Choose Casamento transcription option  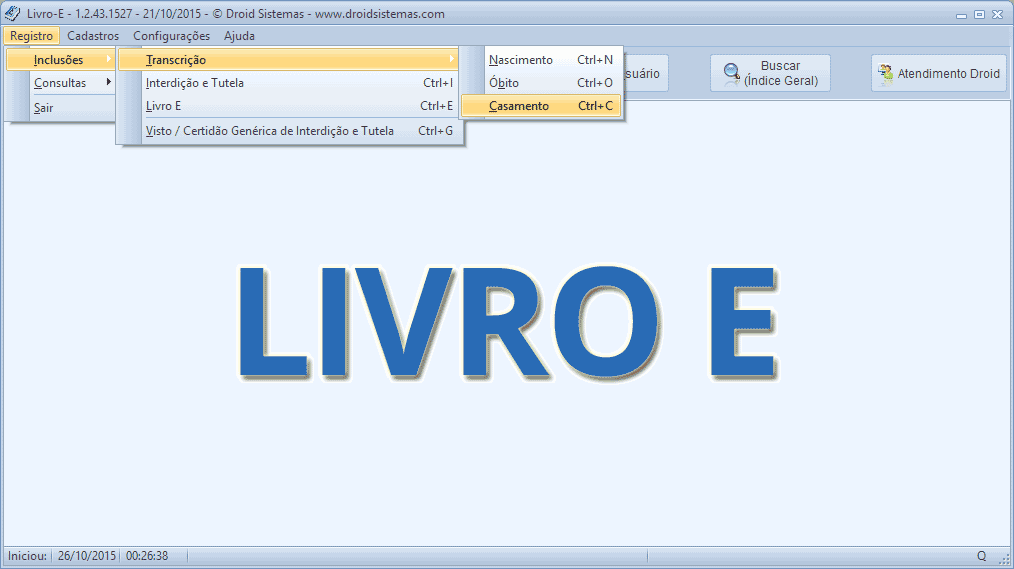pyautogui.click(x=541, y=106)
